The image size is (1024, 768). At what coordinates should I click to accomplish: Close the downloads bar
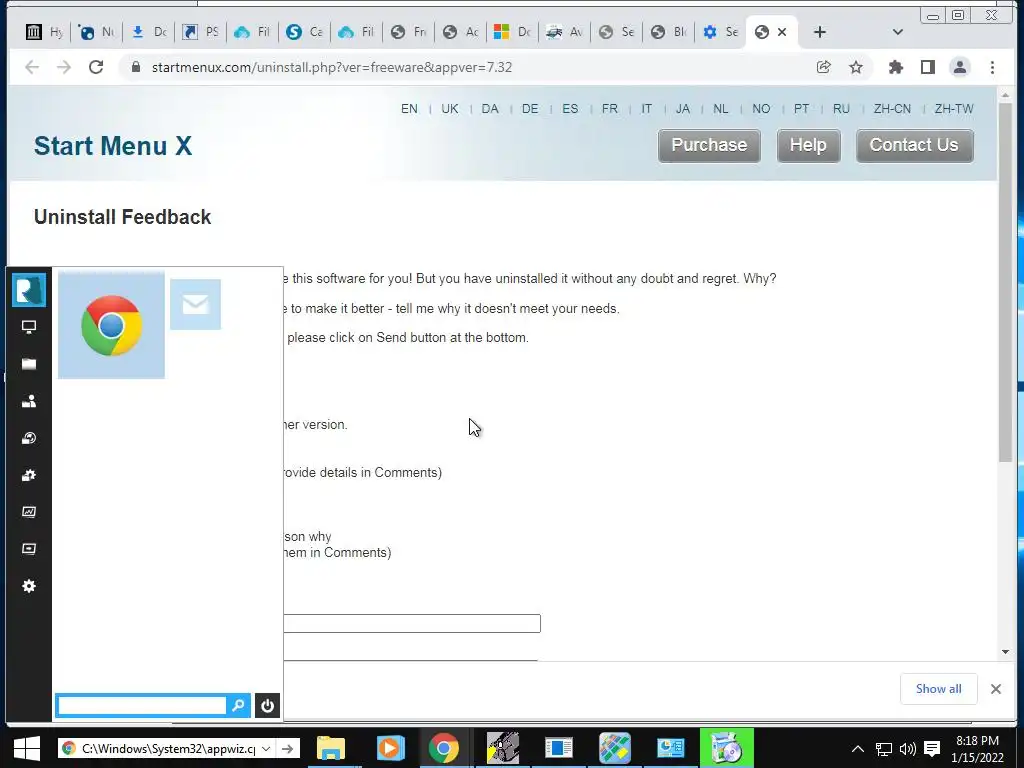coord(995,689)
